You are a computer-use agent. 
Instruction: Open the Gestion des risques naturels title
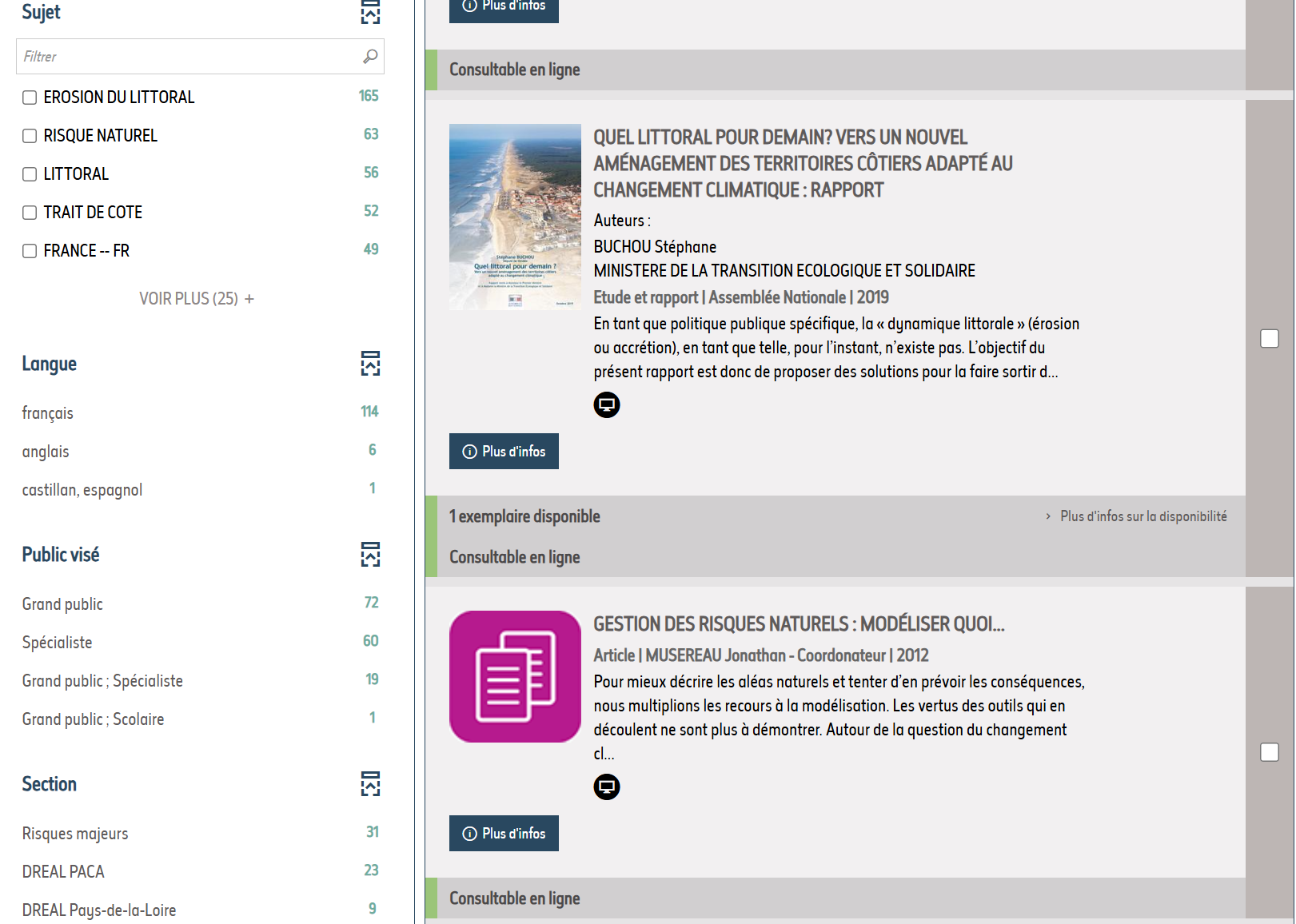798,624
